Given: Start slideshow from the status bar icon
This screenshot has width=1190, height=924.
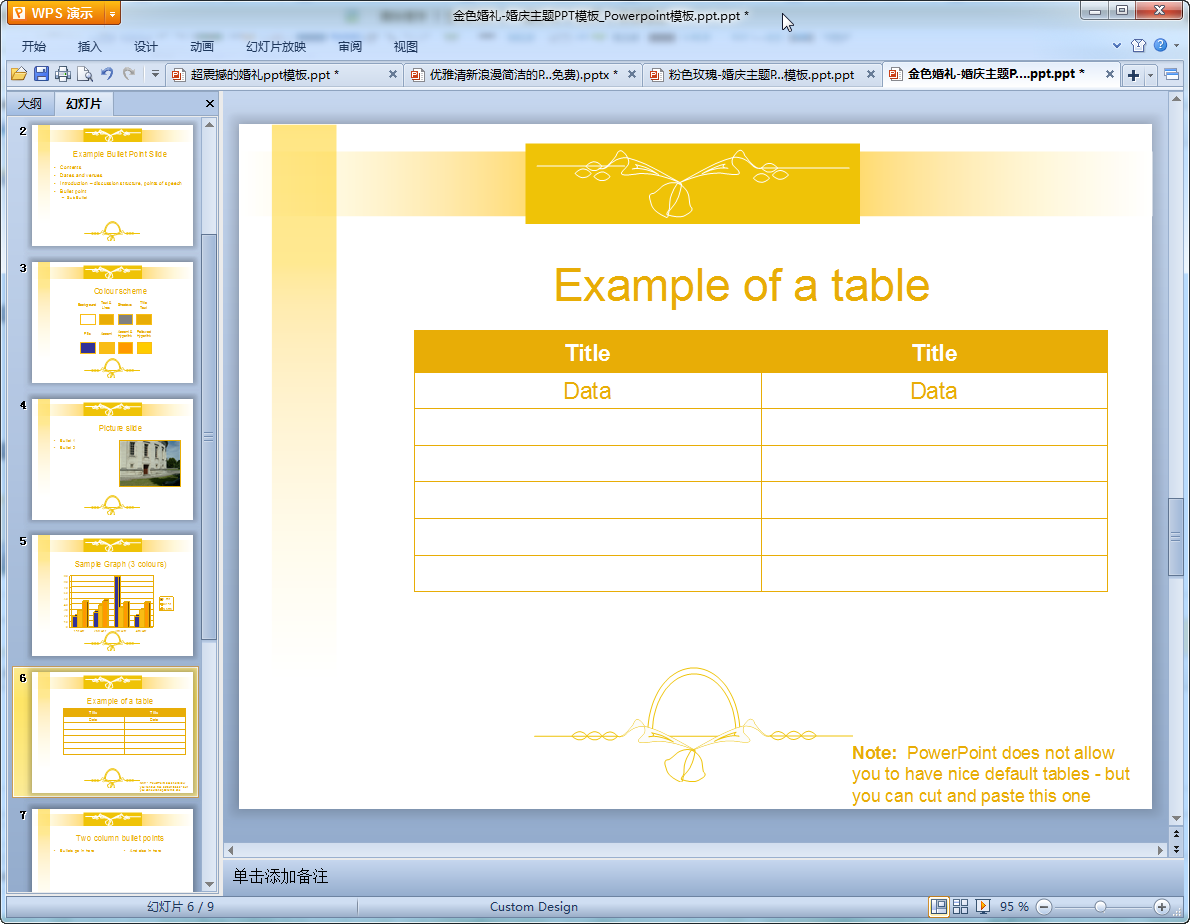Looking at the screenshot, I should coord(983,906).
